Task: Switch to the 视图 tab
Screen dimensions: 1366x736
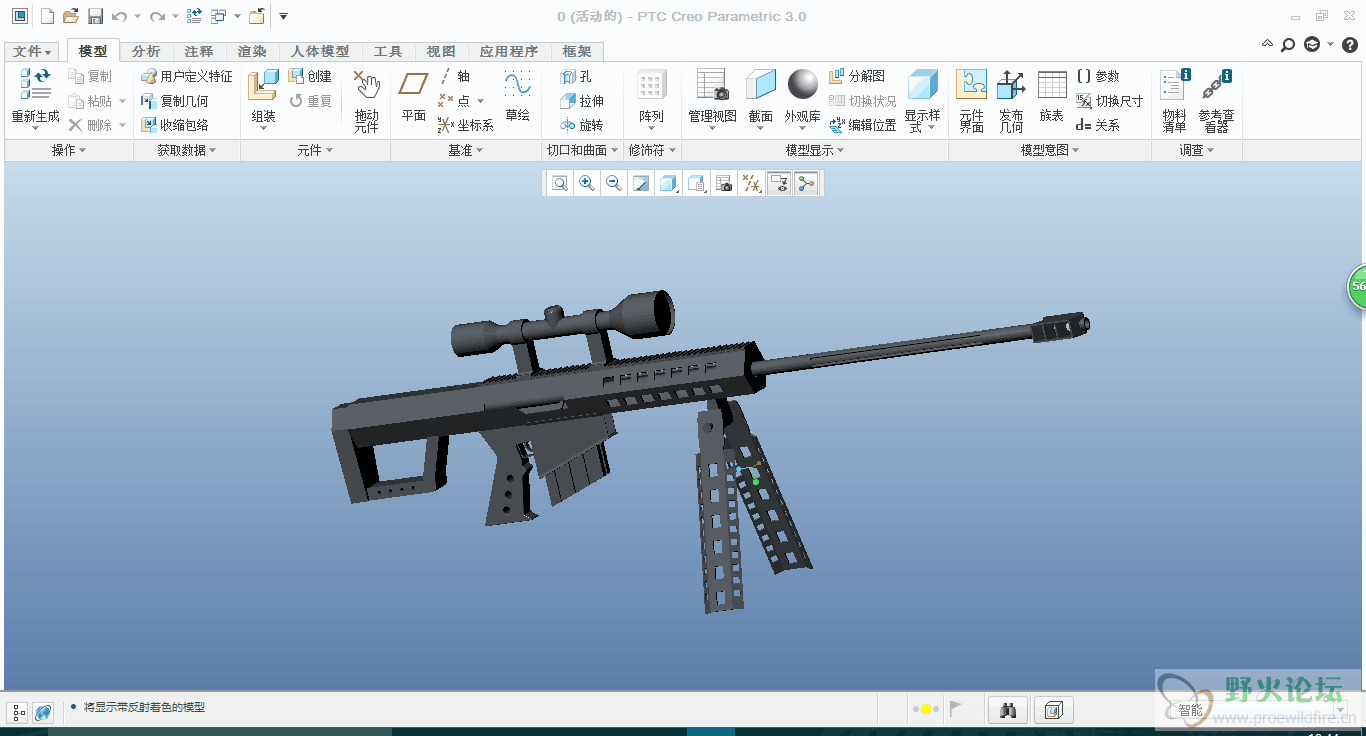Action: [x=441, y=51]
